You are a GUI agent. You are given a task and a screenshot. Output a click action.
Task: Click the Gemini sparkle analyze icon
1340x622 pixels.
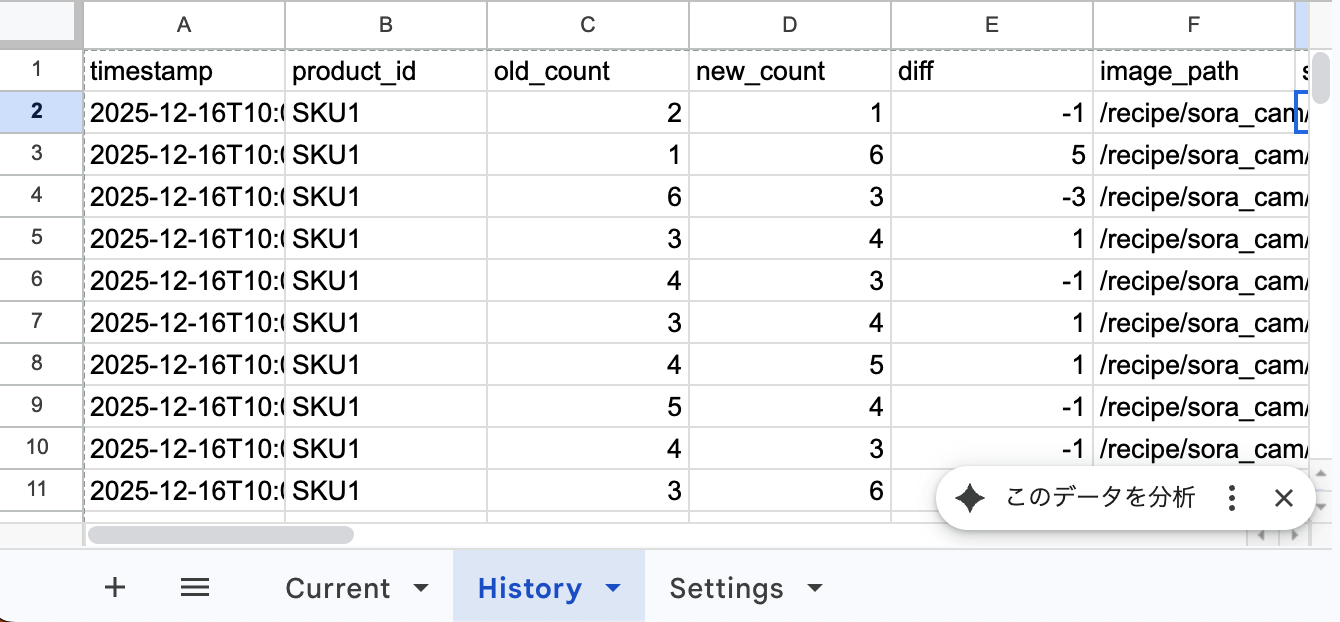pos(970,498)
